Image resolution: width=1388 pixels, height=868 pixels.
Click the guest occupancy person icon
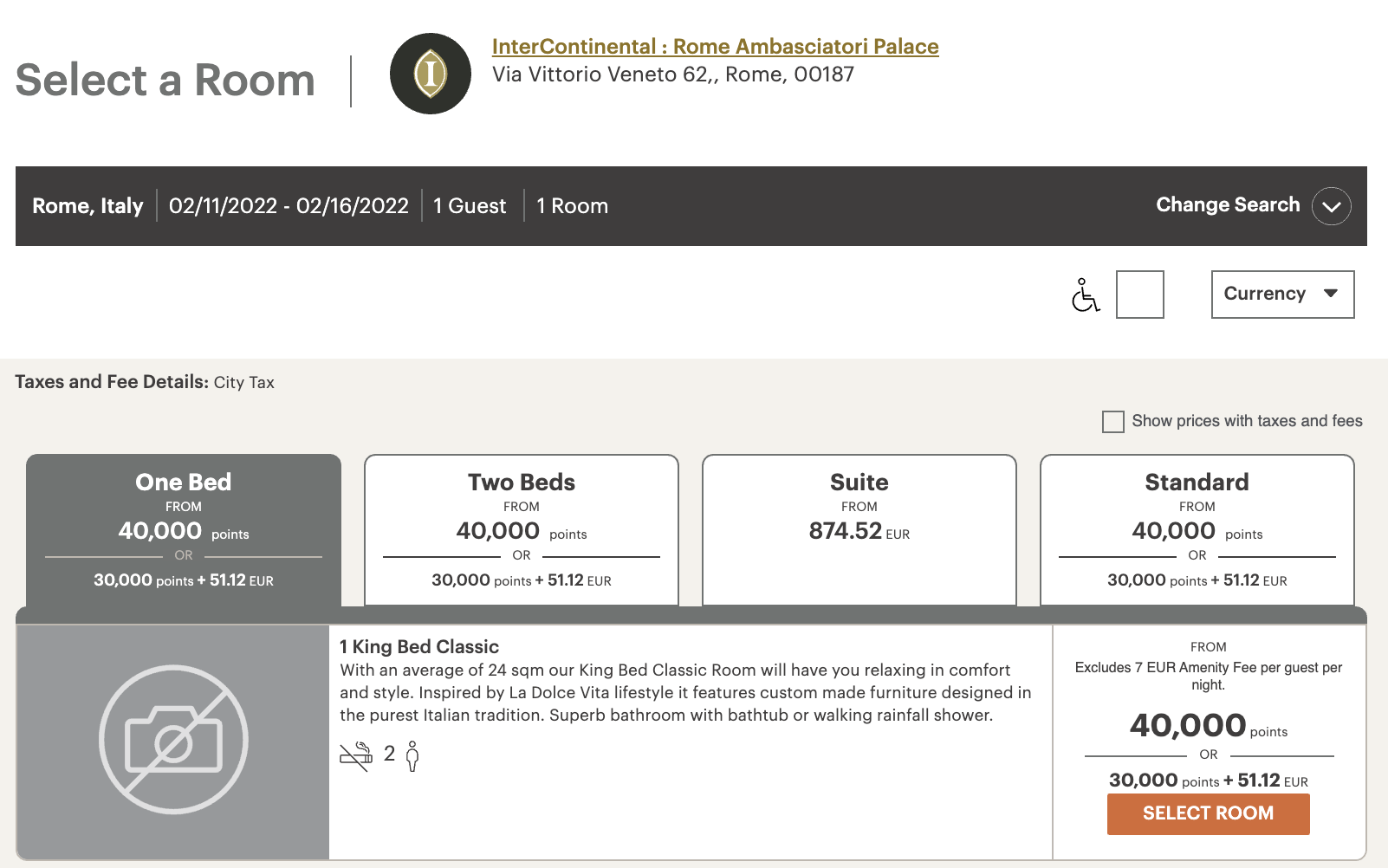(412, 756)
